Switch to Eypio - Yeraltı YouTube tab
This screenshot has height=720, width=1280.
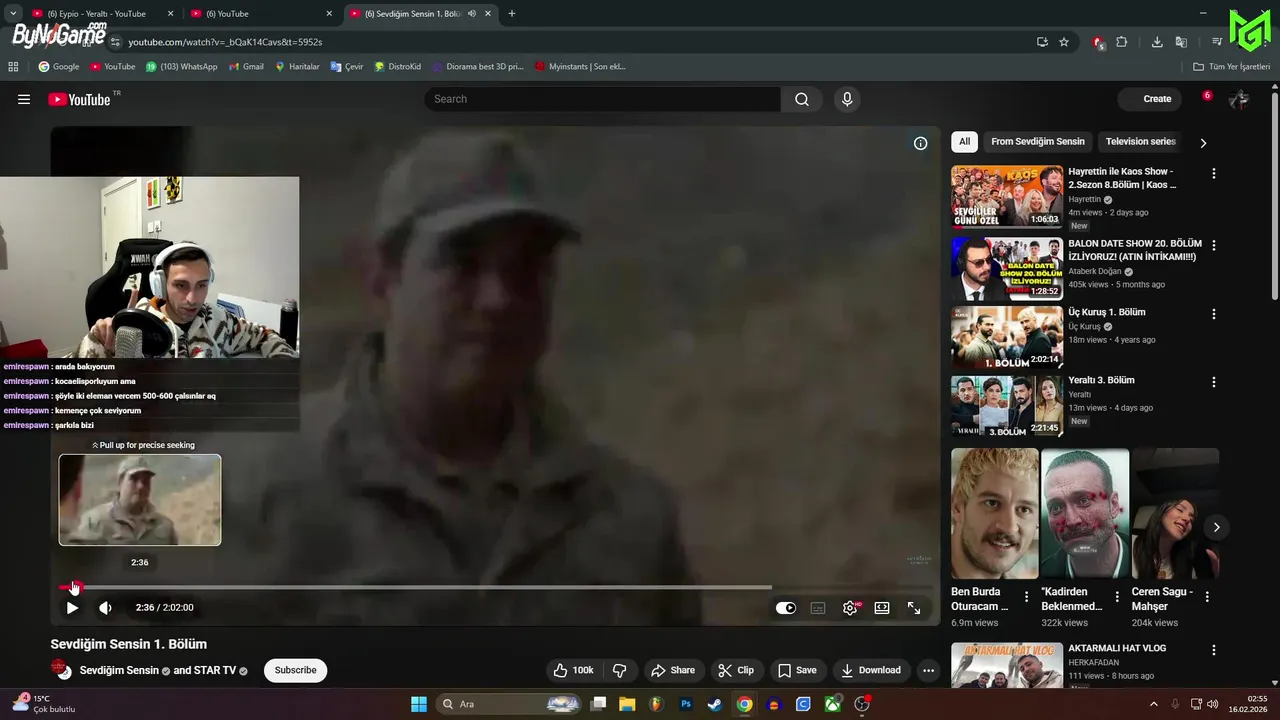pyautogui.click(x=101, y=14)
